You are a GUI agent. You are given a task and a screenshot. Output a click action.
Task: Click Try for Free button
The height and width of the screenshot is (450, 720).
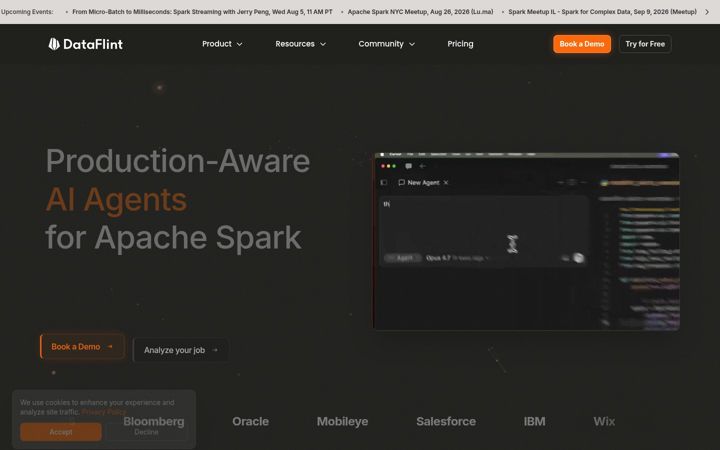(x=645, y=44)
